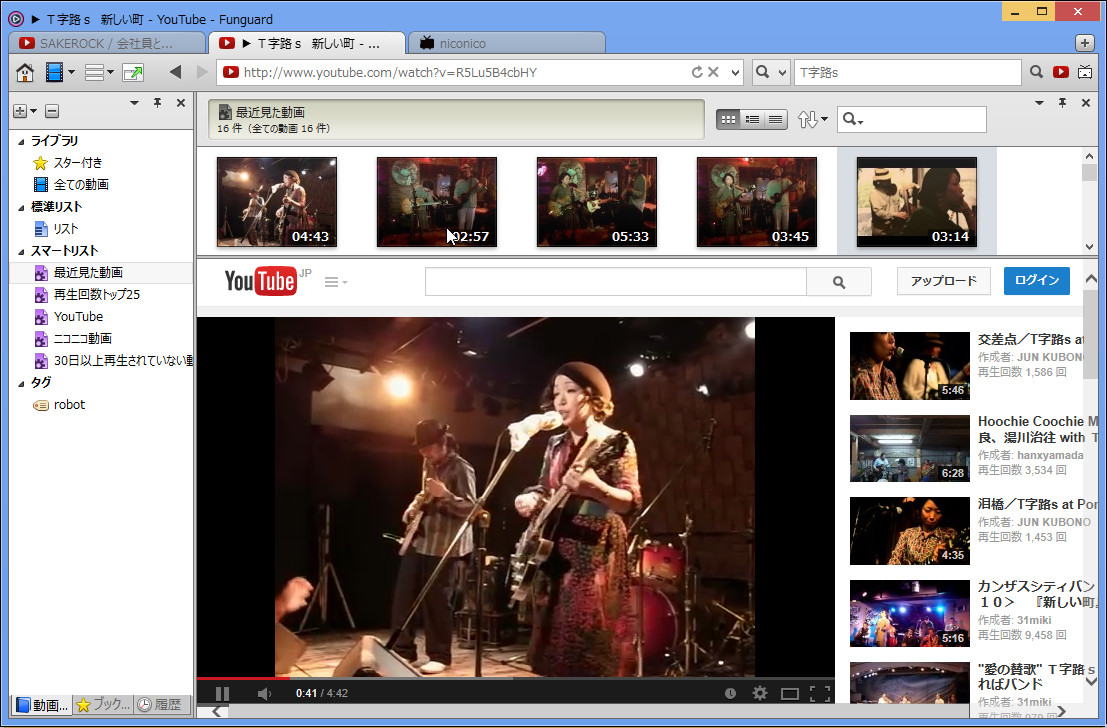The image size is (1107, 728).
Task: Pin the left sidebar panel
Action: tap(157, 103)
